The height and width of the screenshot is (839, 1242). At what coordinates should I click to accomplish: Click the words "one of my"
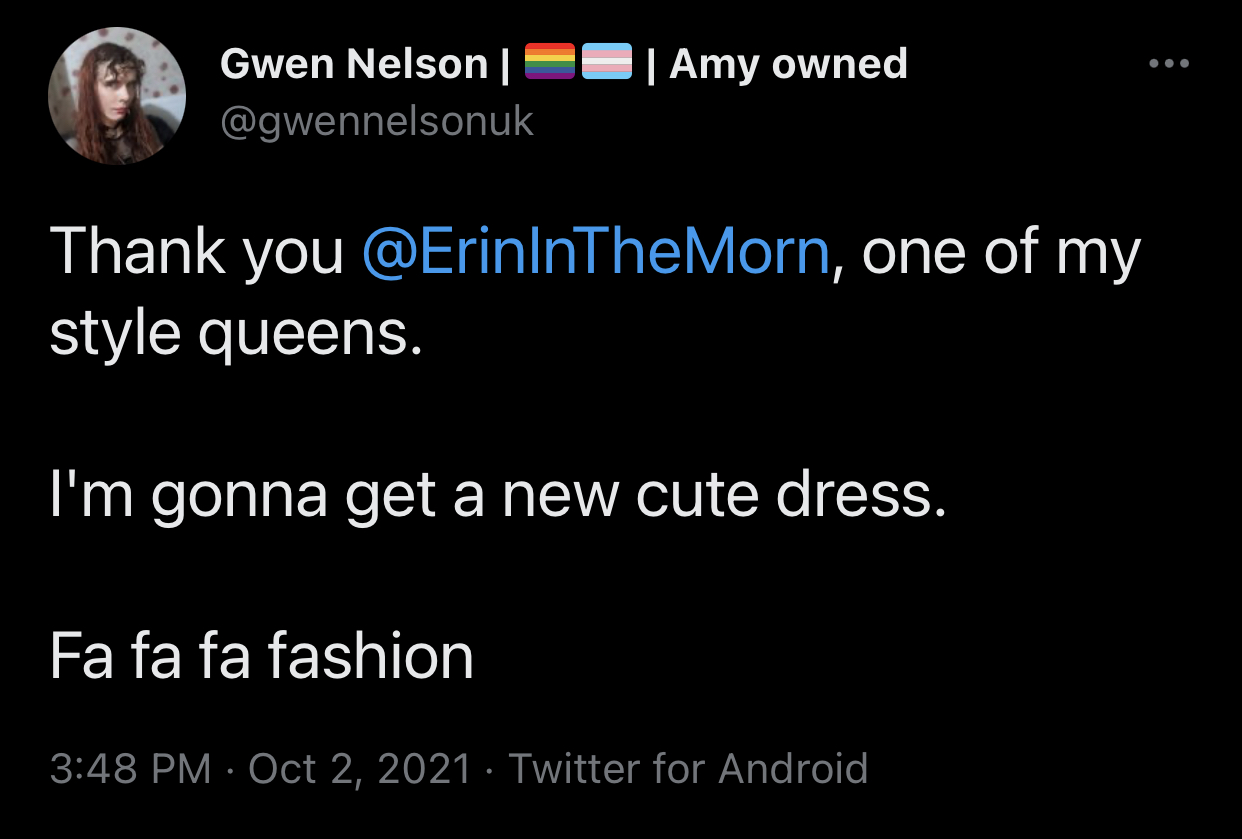(1000, 252)
